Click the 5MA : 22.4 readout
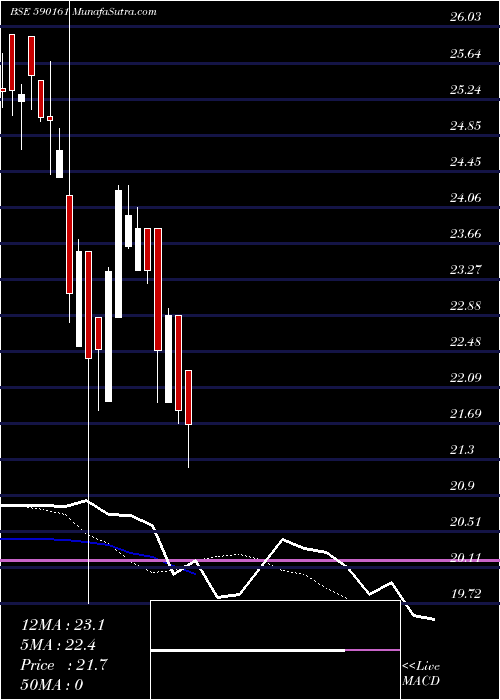This screenshot has height=700, width=500. 59,645
